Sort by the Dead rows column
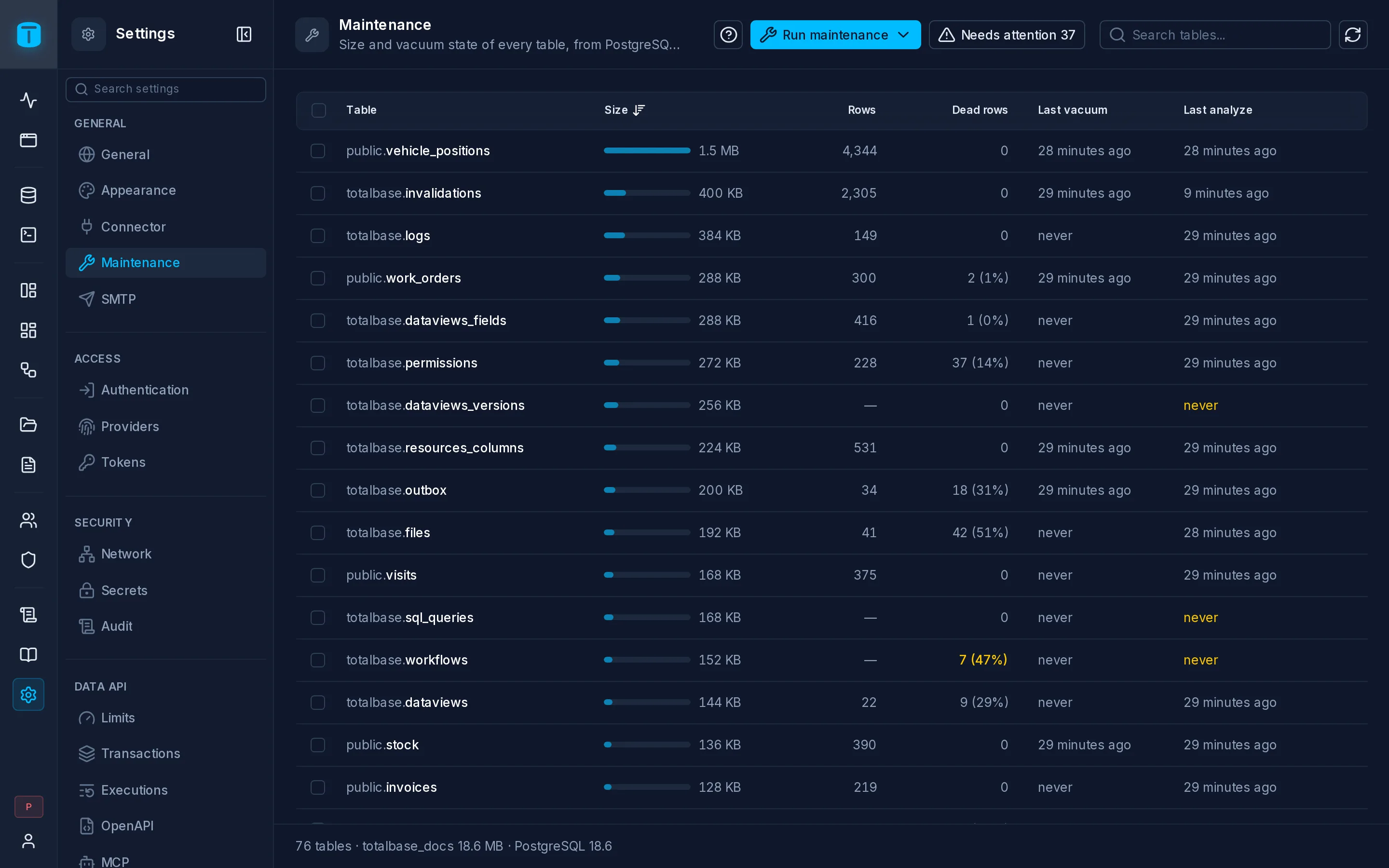Viewport: 1389px width, 868px height. [x=979, y=109]
